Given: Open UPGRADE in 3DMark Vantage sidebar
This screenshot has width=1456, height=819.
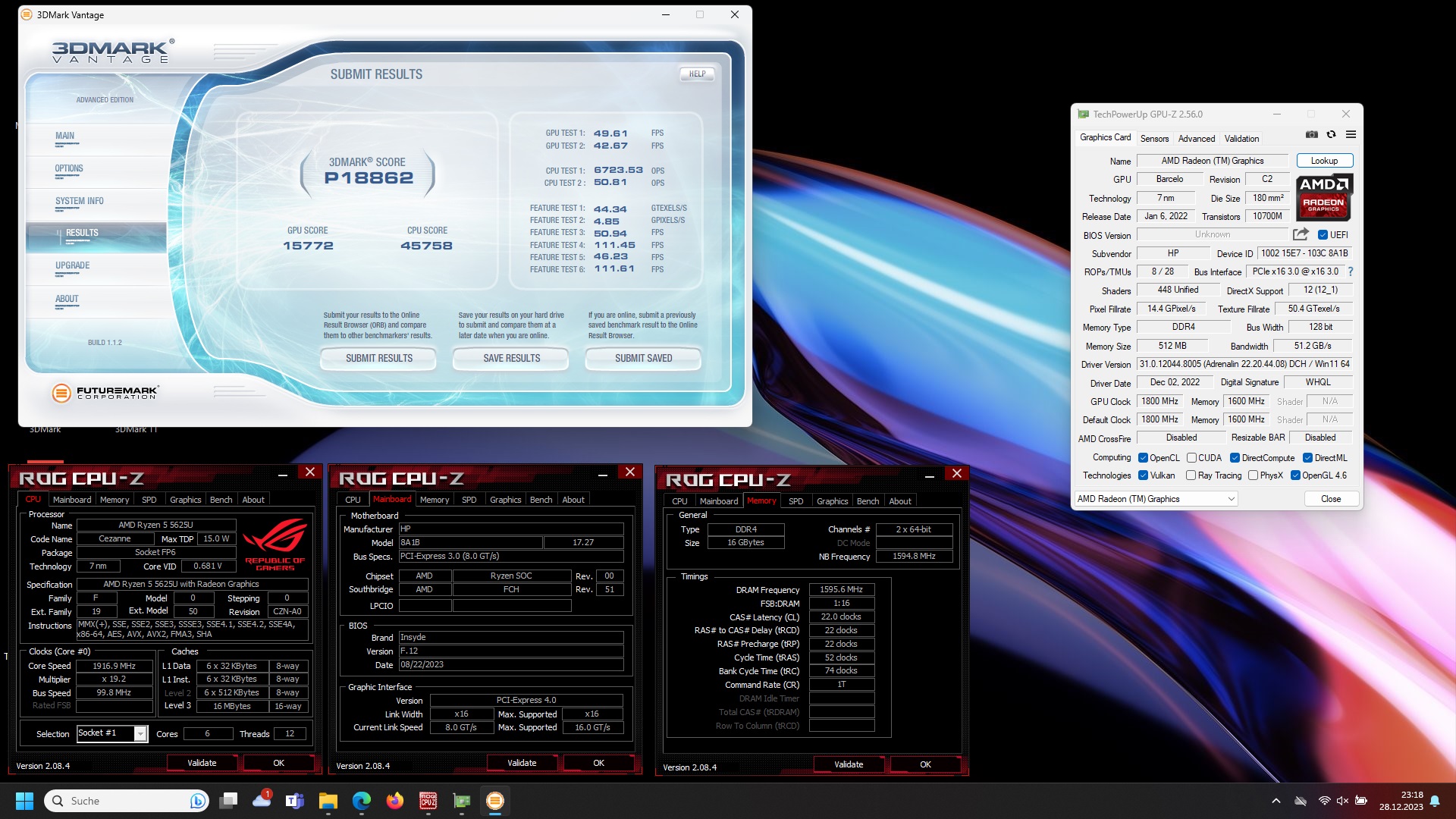Looking at the screenshot, I should 73,265.
